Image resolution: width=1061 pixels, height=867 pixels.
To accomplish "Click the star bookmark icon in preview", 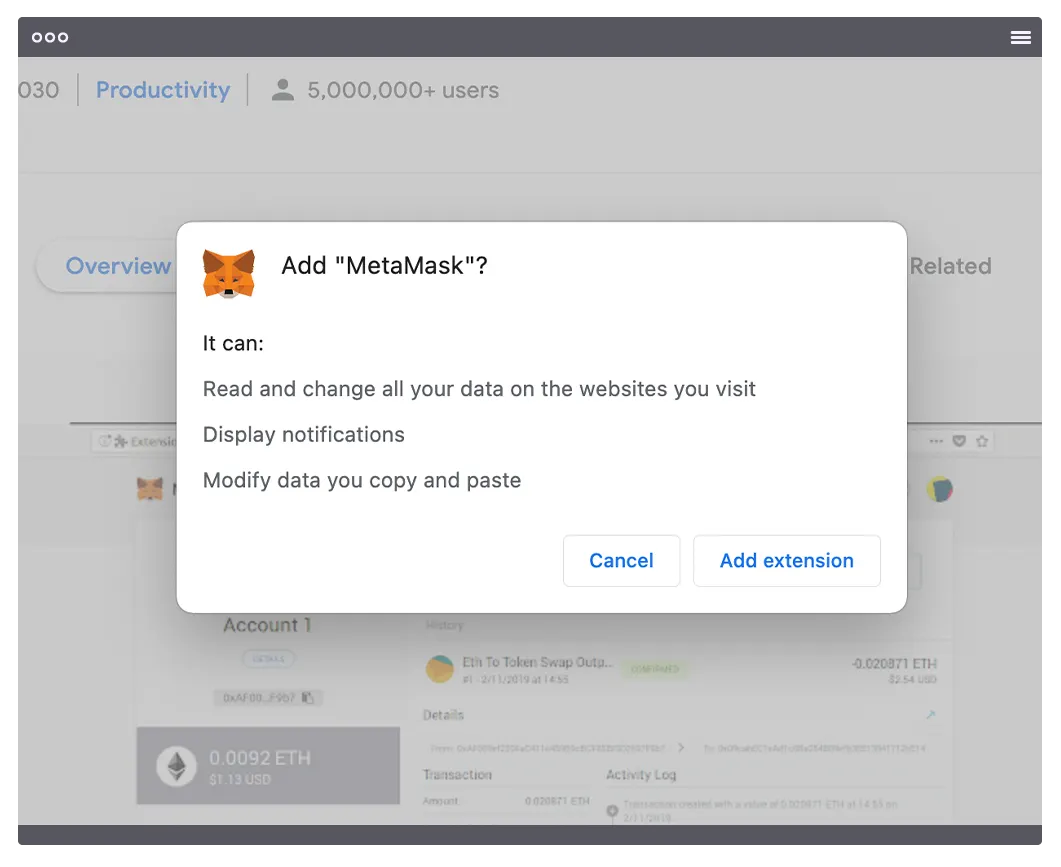I will pos(982,441).
